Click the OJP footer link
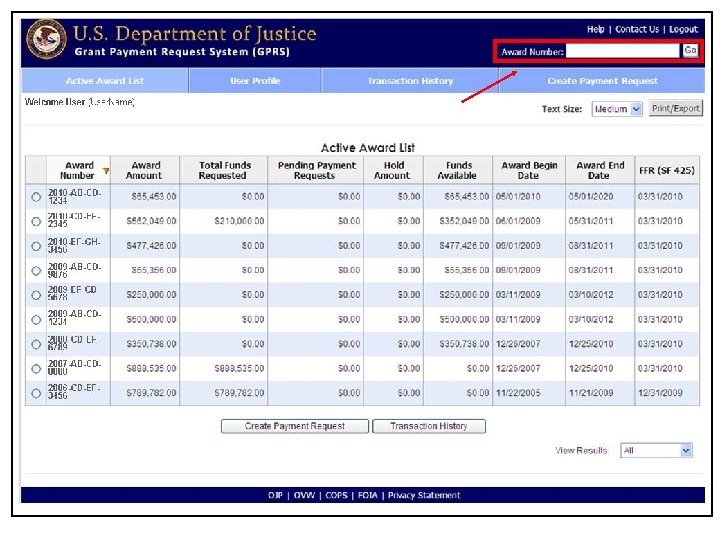 click(275, 495)
